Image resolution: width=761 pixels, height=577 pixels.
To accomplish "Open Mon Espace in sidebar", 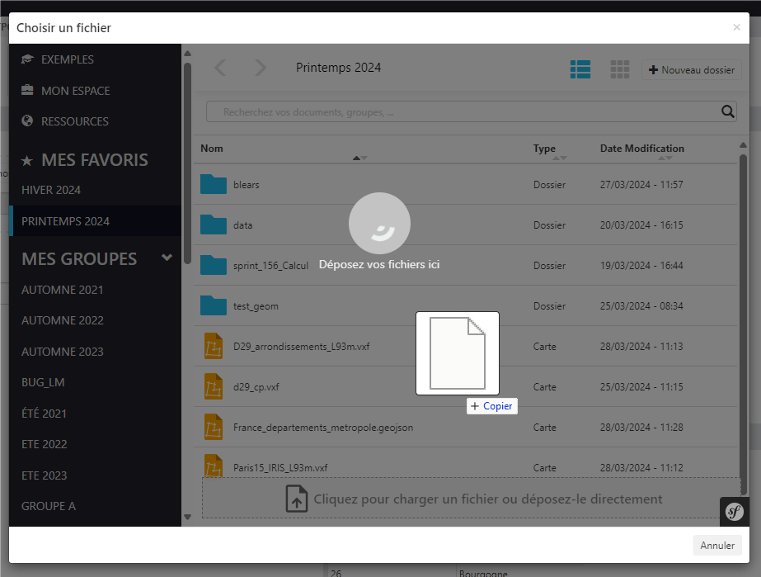I will pyautogui.click(x=75, y=91).
